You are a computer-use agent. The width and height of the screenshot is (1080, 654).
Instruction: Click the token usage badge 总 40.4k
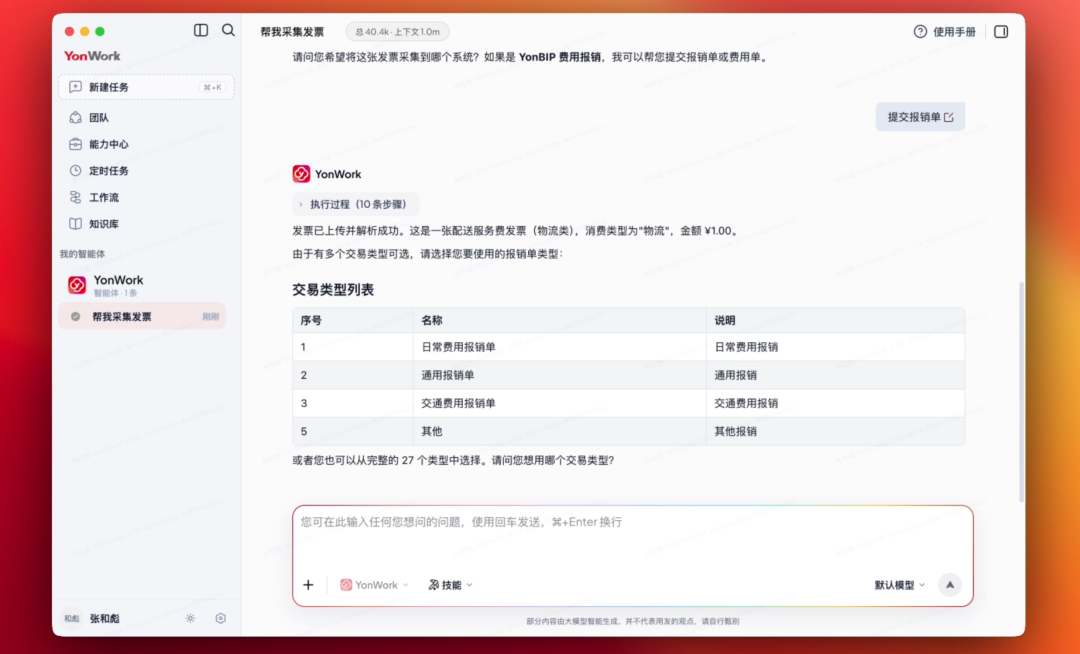(397, 32)
